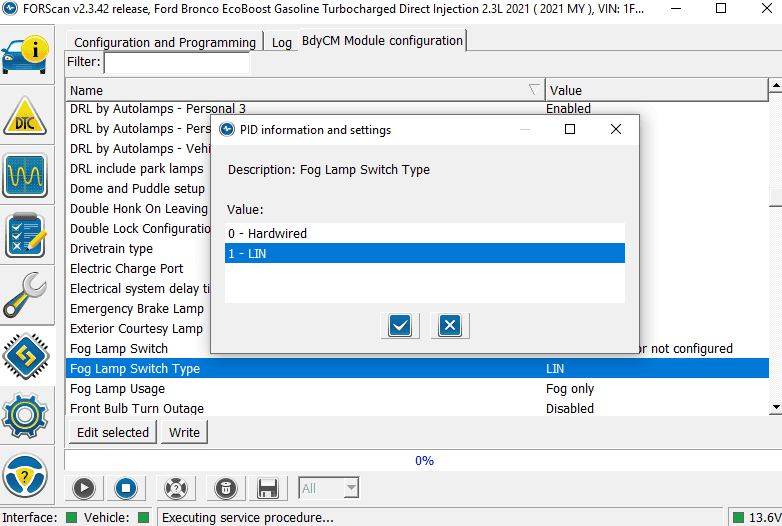Viewport: 782px width, 526px height.
Task: Open the gear settings section
Action: click(25, 416)
